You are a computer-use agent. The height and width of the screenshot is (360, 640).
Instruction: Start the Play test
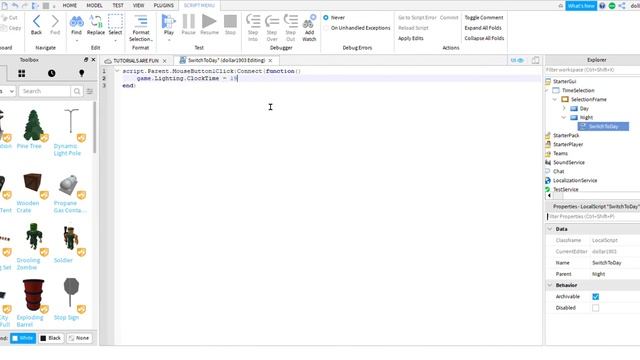coord(169,21)
